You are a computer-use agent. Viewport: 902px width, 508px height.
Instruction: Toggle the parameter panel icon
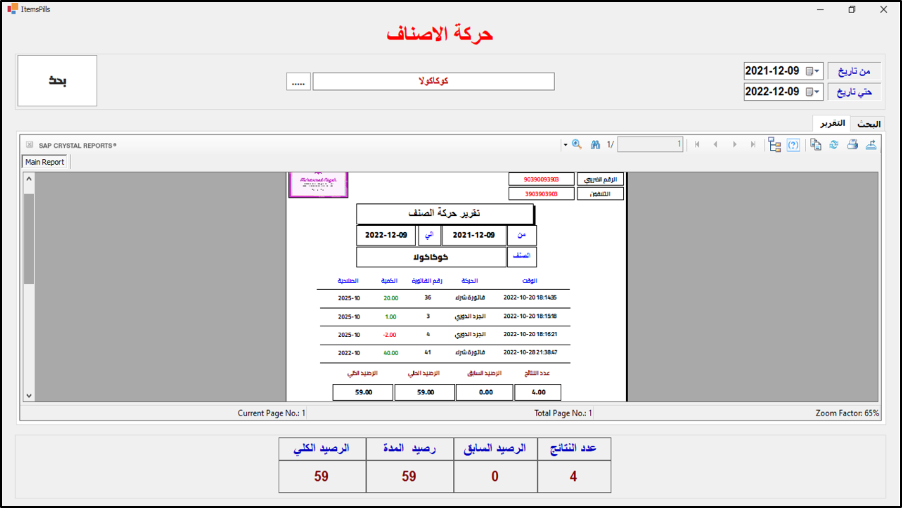(793, 145)
